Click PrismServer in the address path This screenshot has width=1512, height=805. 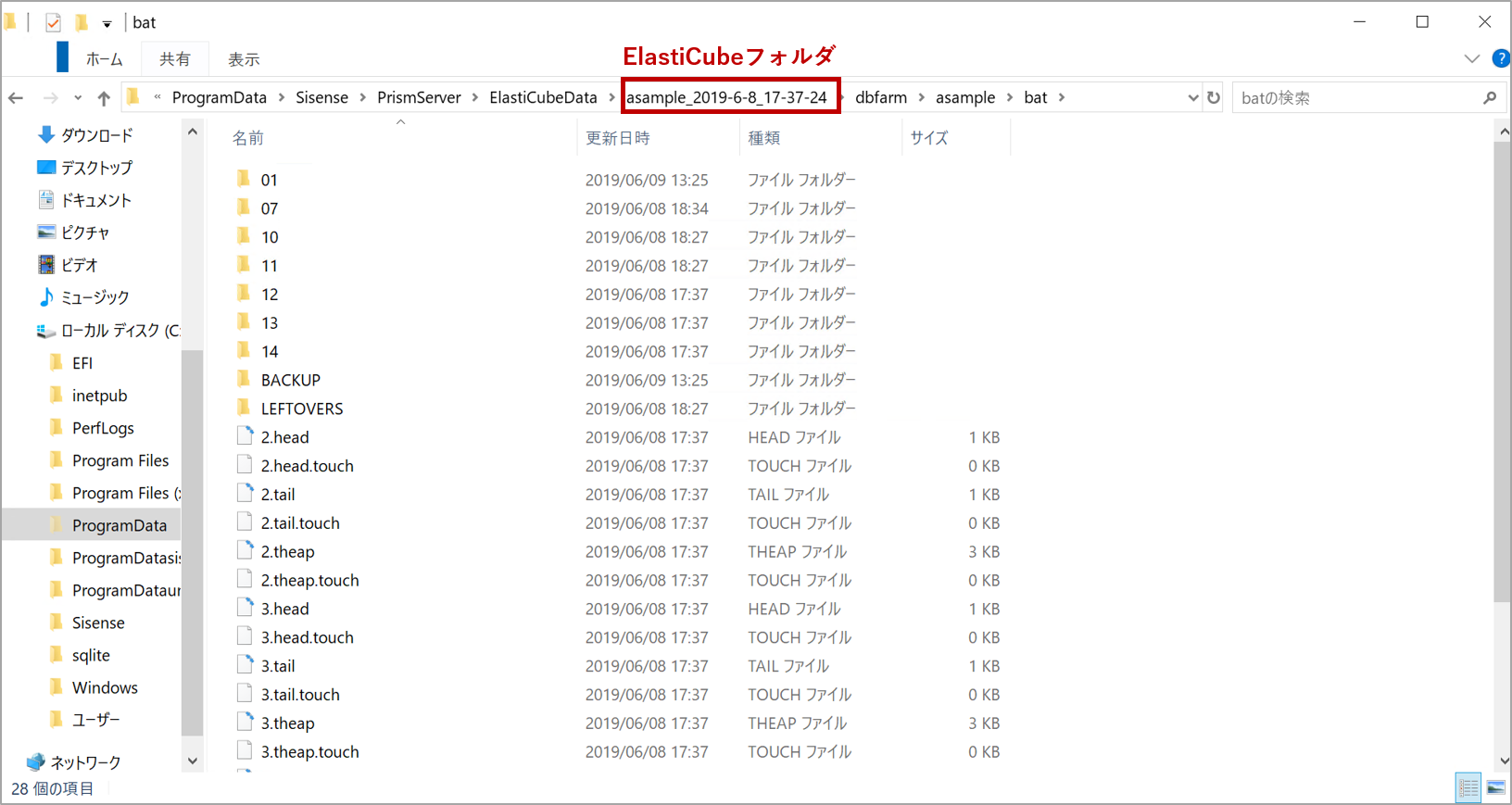coord(419,97)
